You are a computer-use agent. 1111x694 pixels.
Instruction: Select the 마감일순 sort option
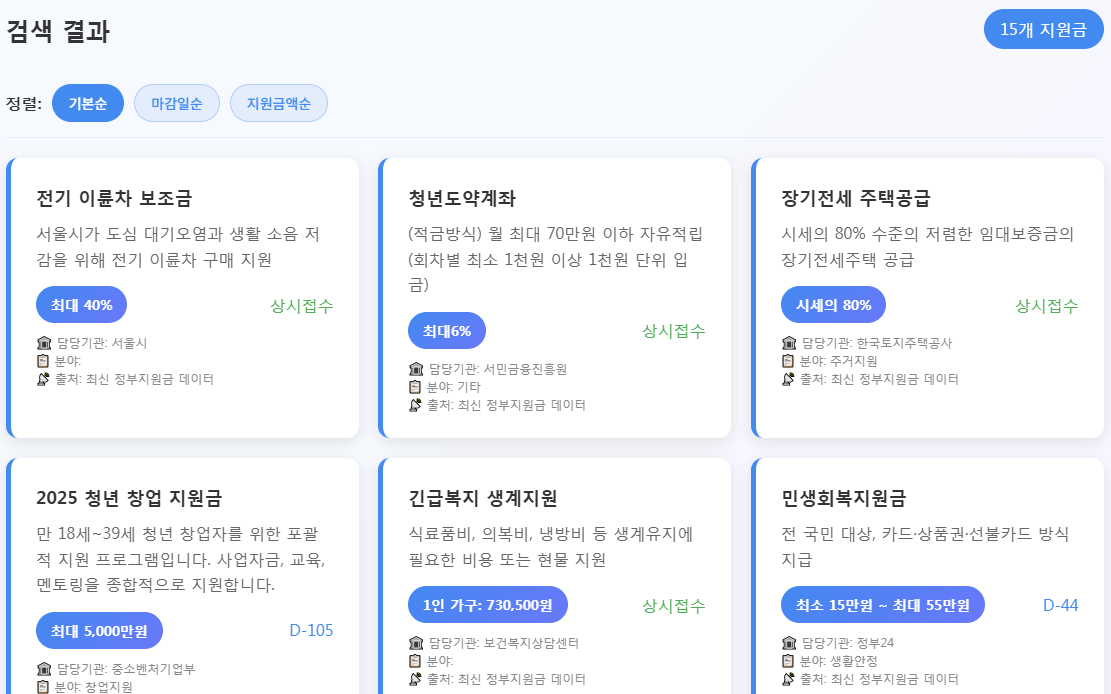pos(176,102)
